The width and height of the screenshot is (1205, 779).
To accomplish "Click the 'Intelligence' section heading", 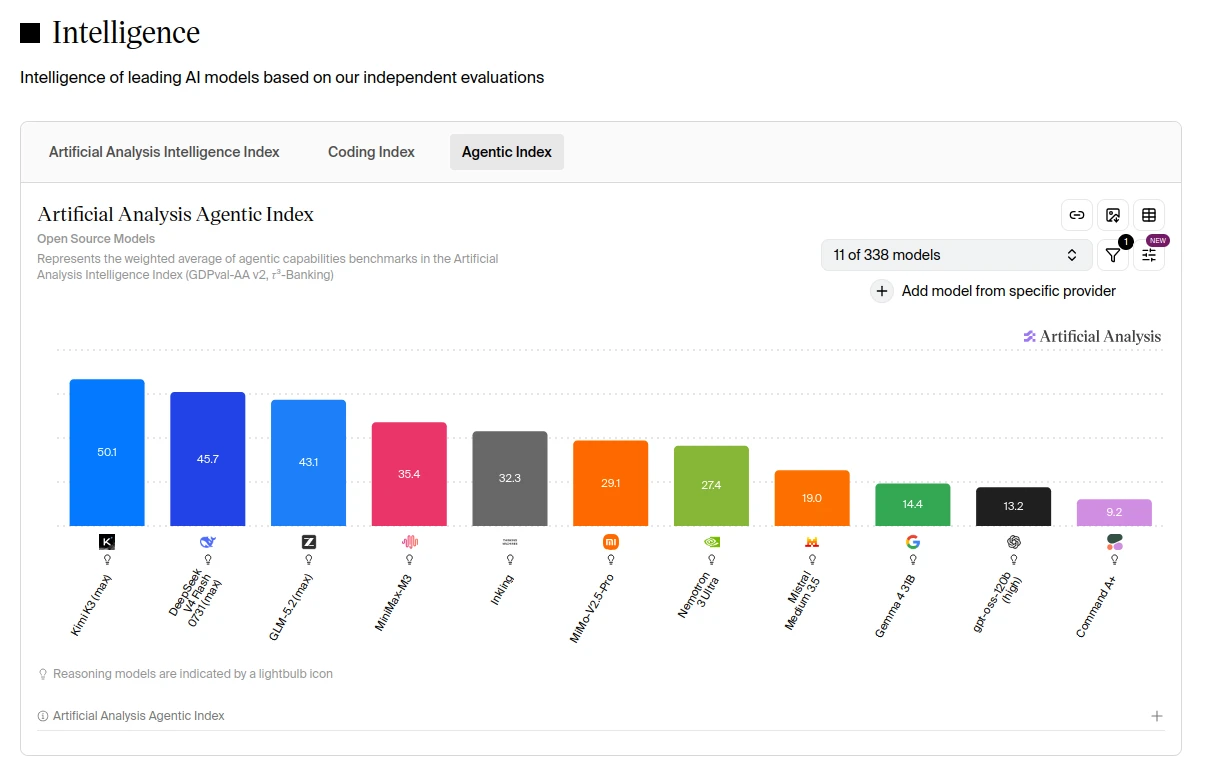I will coord(126,33).
